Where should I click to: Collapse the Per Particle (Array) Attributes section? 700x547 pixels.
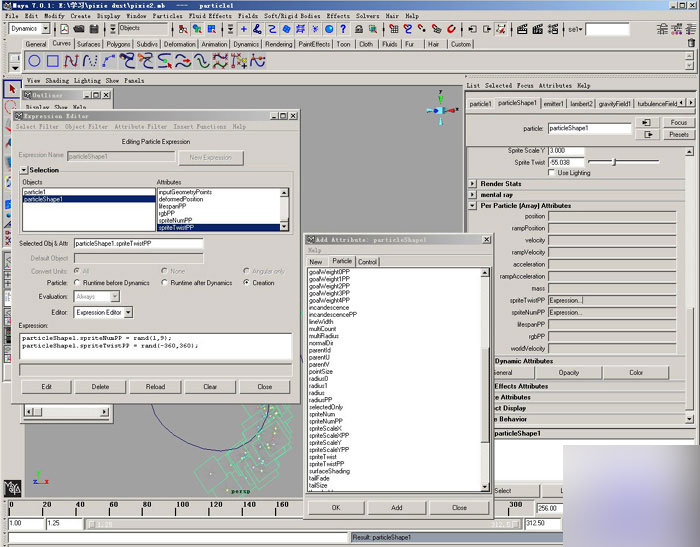473,205
